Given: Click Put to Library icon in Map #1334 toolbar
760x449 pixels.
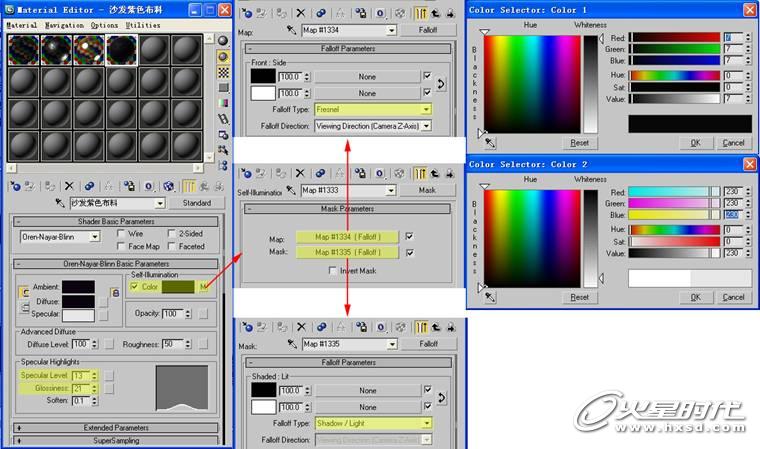Looking at the screenshot, I should 360,13.
